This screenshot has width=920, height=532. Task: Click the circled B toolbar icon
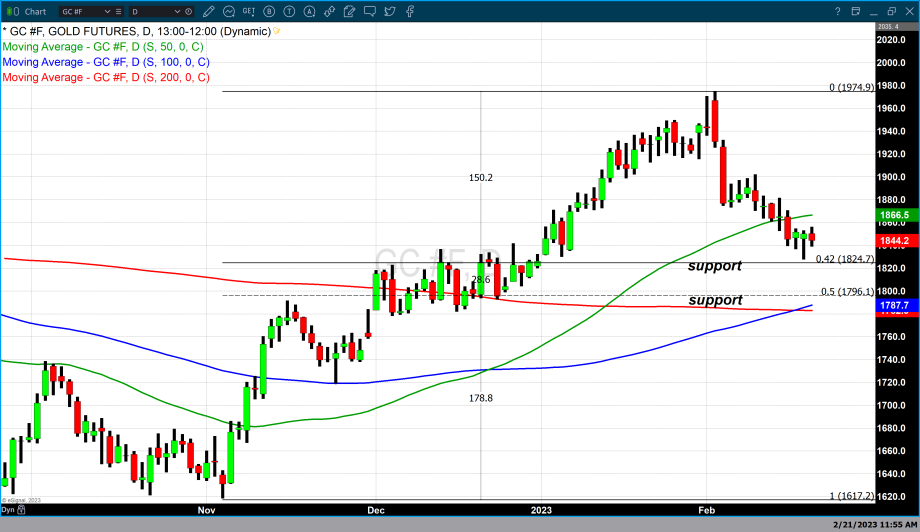pyautogui.click(x=269, y=11)
